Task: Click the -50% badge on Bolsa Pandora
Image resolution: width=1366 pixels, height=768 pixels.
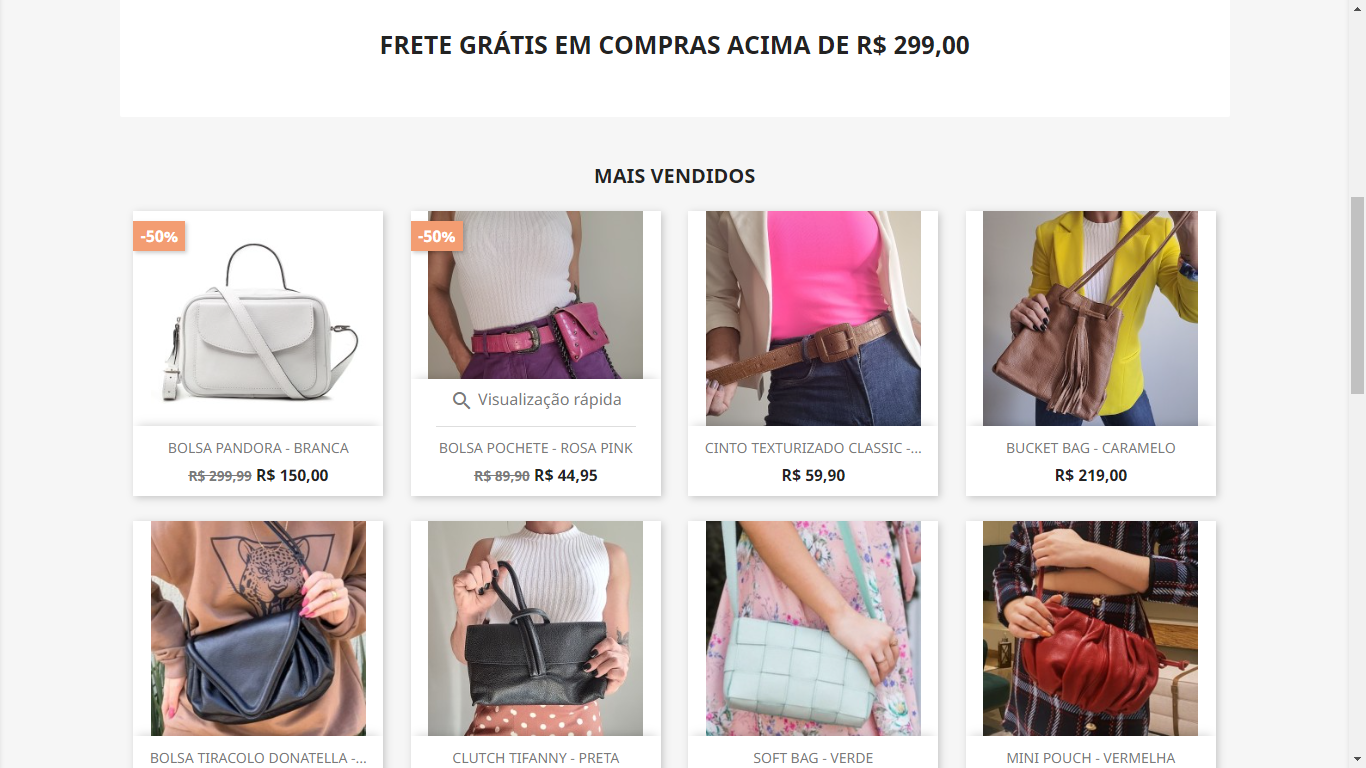Action: 159,236
